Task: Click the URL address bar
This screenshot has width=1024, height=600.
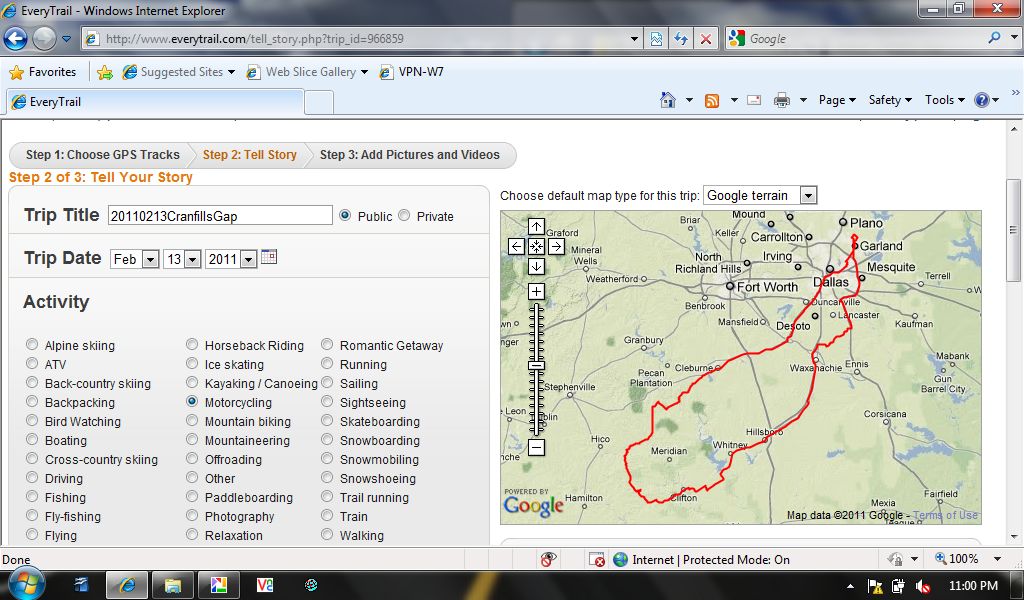Action: coord(364,39)
